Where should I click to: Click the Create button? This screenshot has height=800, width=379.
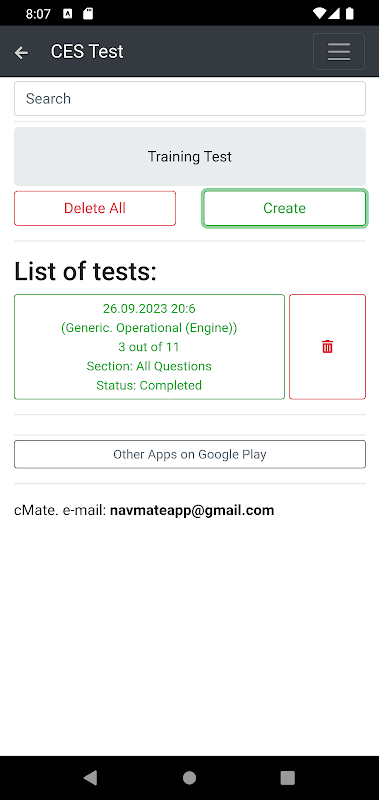[x=285, y=208]
